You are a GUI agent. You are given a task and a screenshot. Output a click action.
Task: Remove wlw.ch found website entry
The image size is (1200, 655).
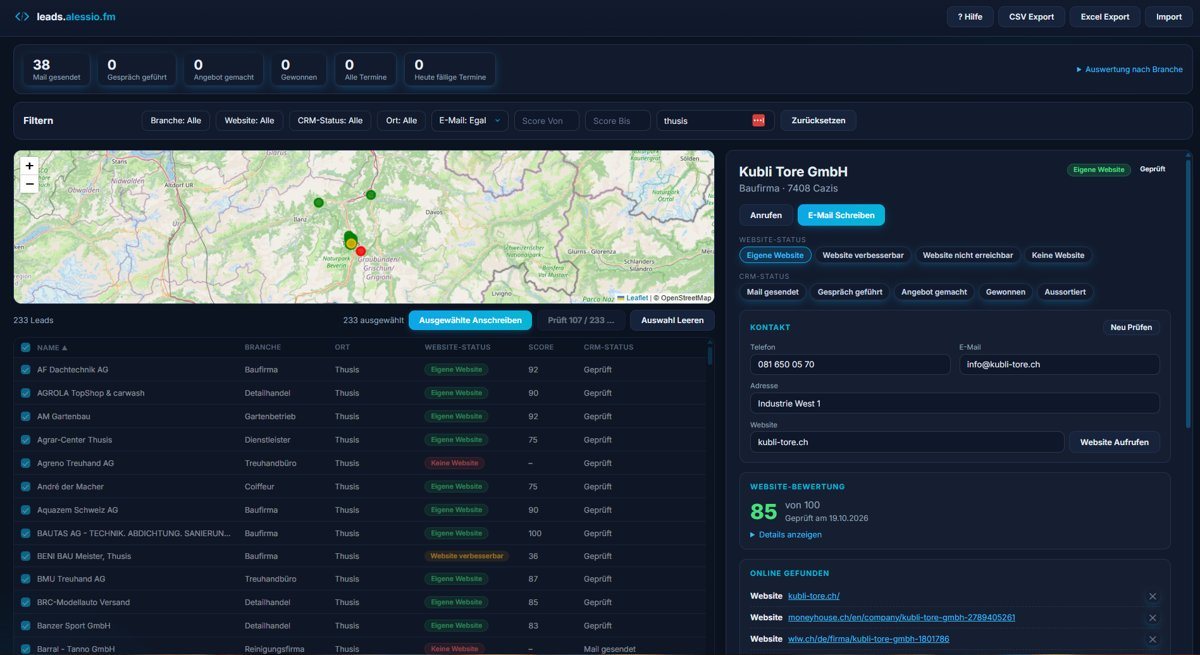pyautogui.click(x=1152, y=639)
